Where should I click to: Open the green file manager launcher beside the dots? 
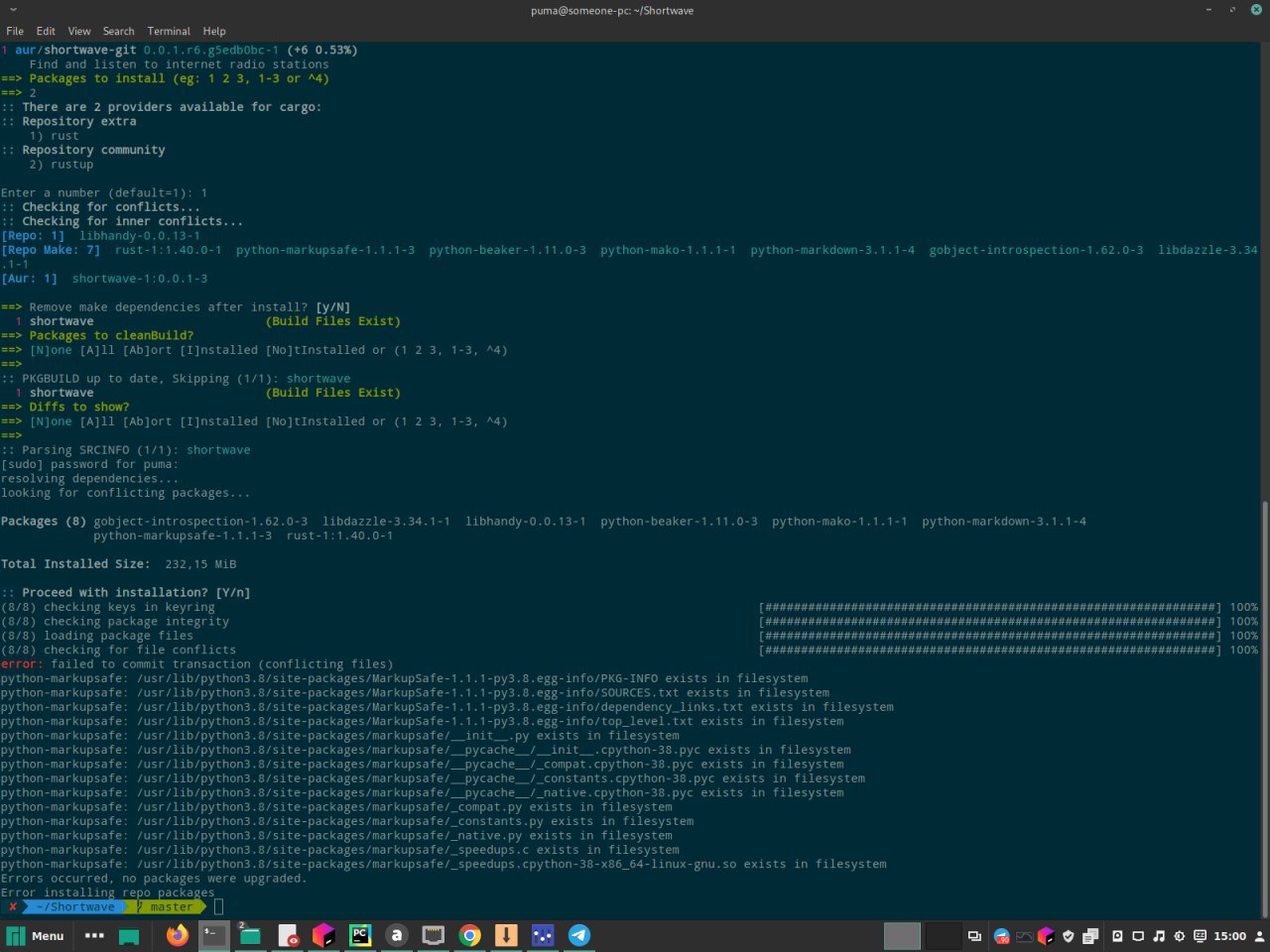click(129, 935)
